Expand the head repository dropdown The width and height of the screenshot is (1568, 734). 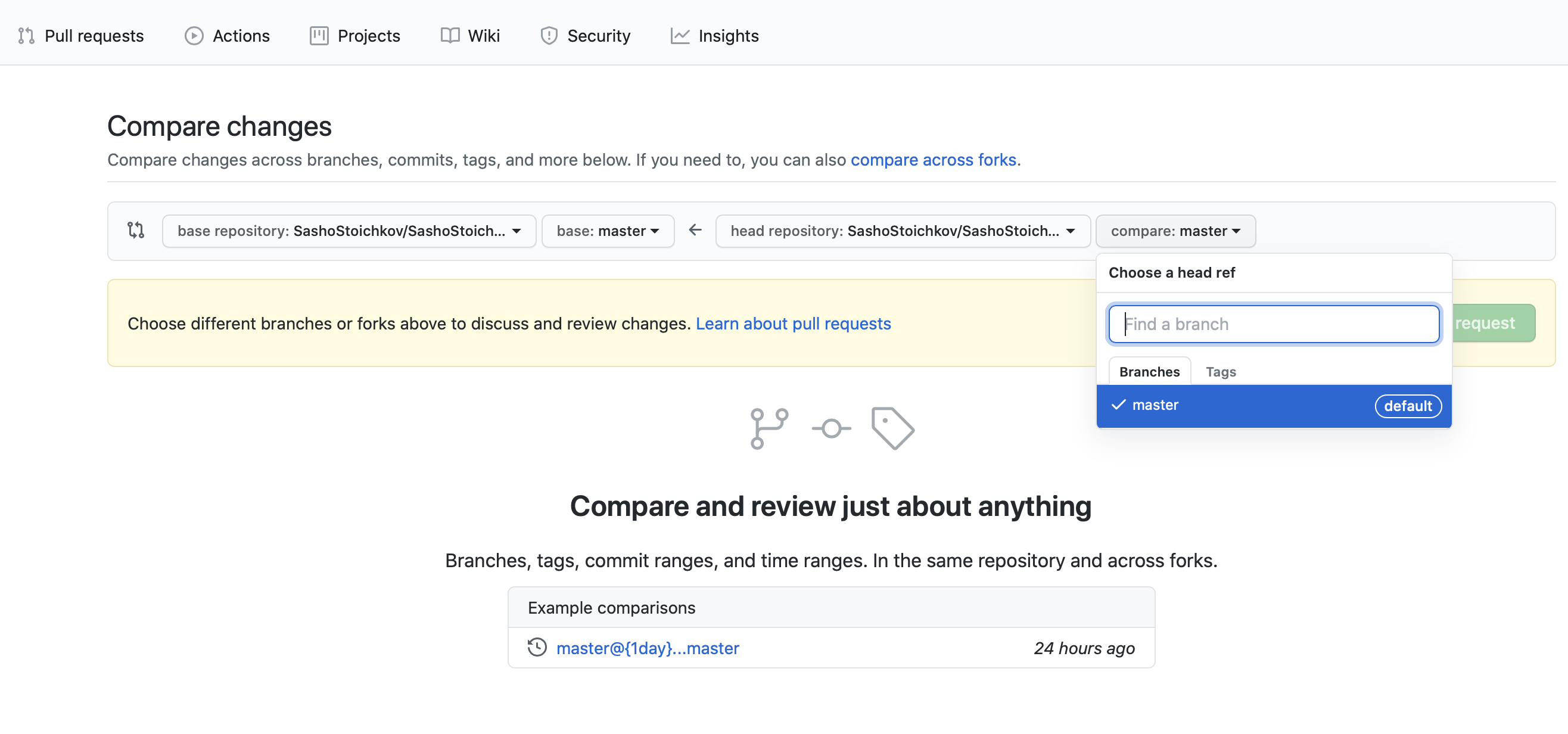[902, 231]
